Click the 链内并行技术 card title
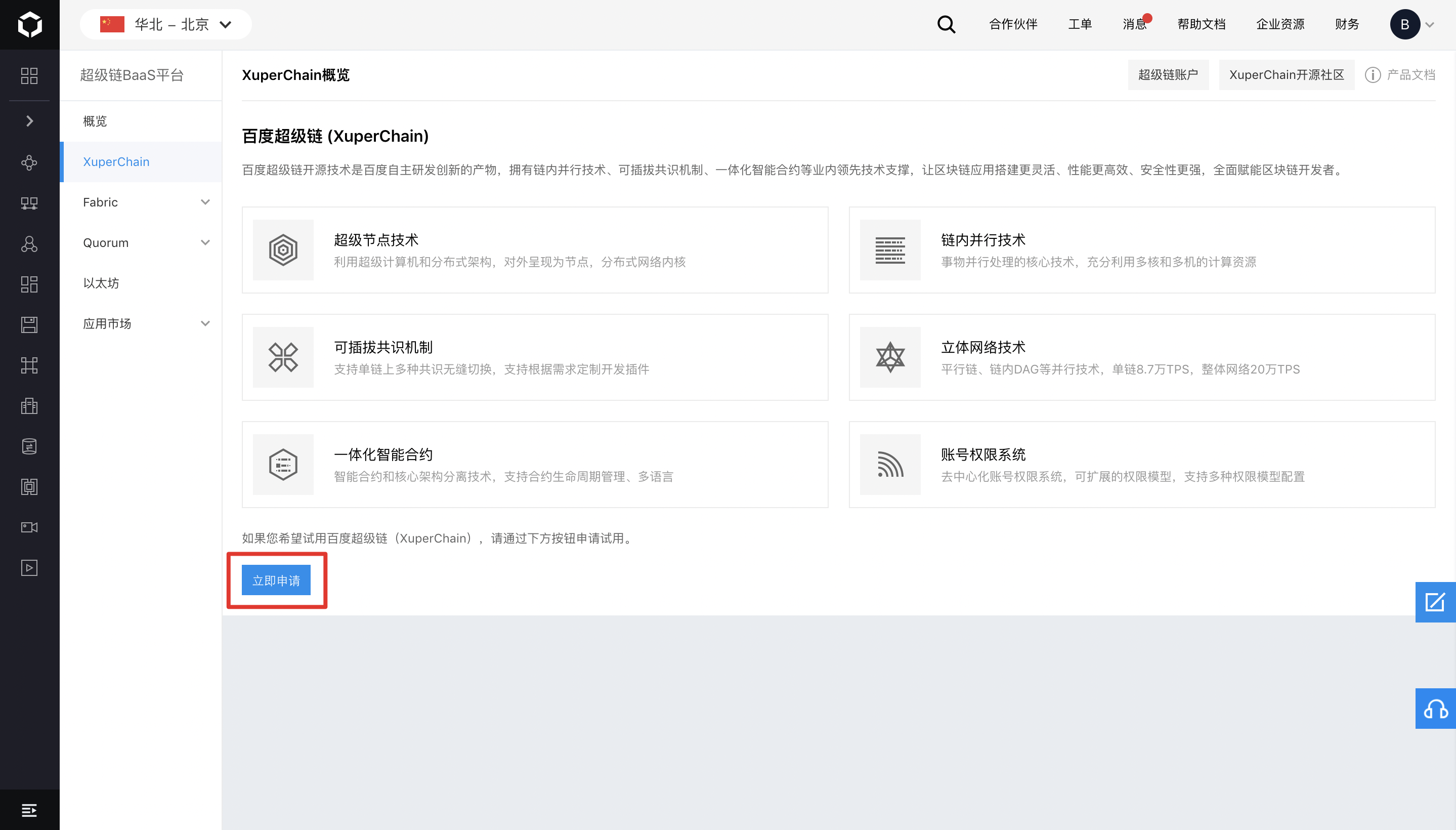 pos(983,240)
